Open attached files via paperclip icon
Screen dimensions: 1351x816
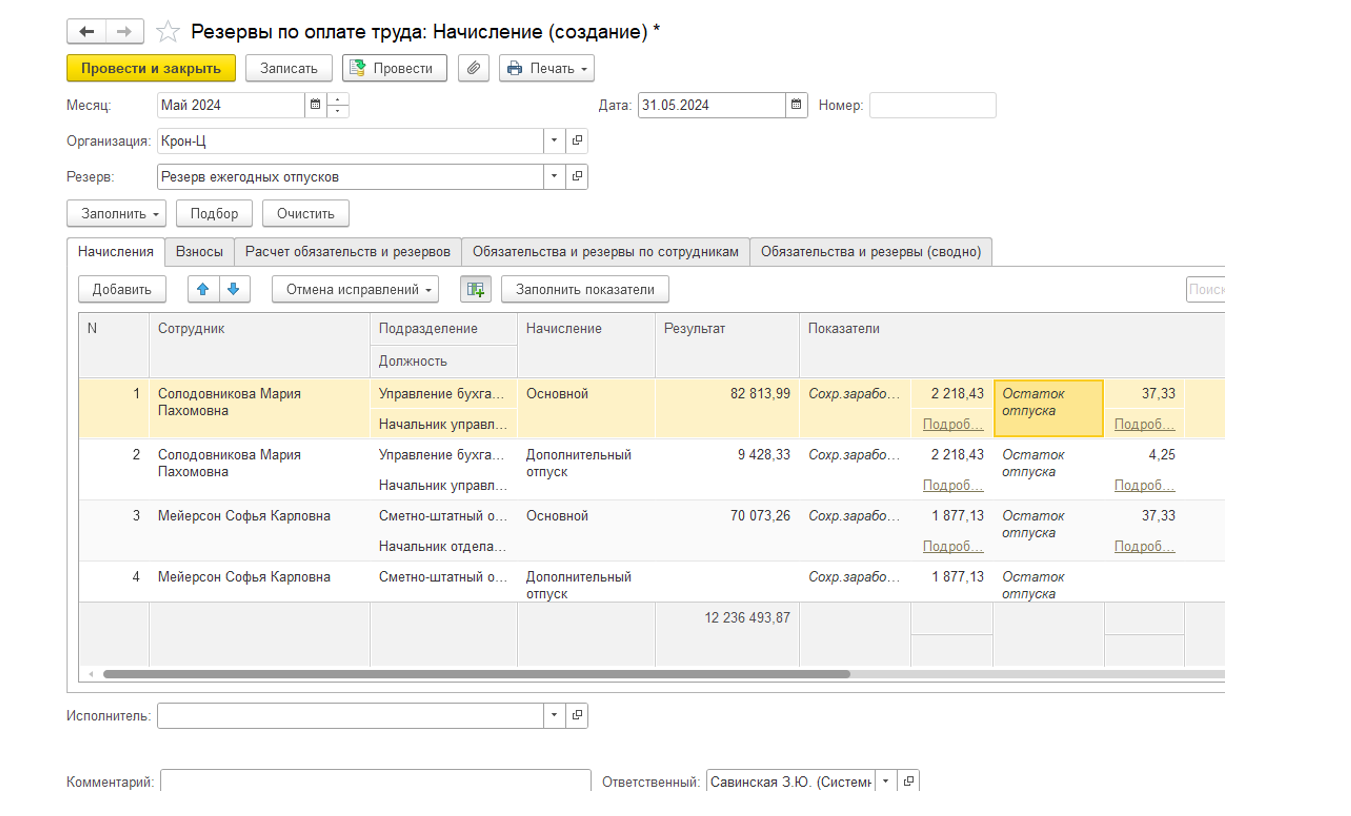474,68
